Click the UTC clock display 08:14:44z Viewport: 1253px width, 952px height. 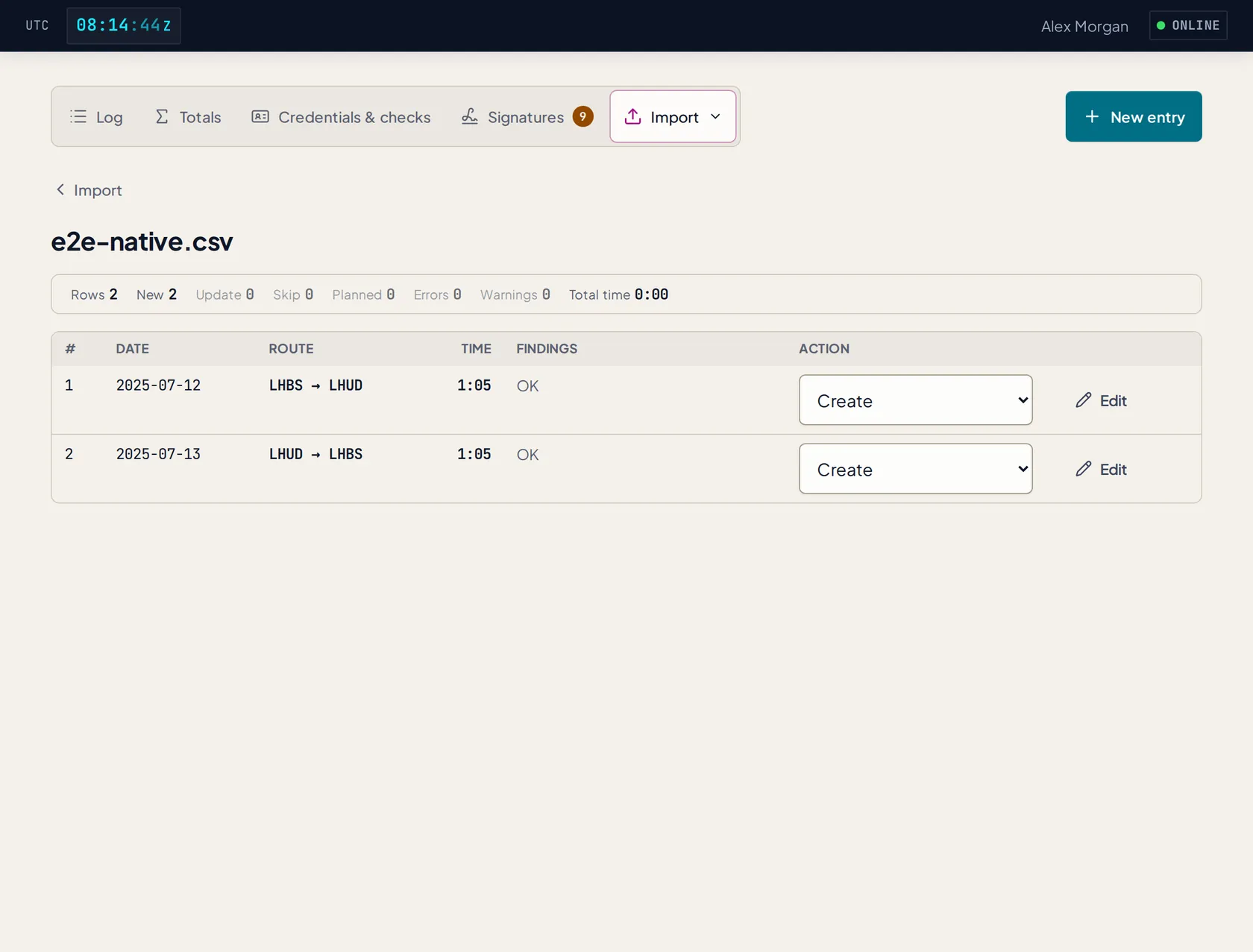pyautogui.click(x=124, y=25)
